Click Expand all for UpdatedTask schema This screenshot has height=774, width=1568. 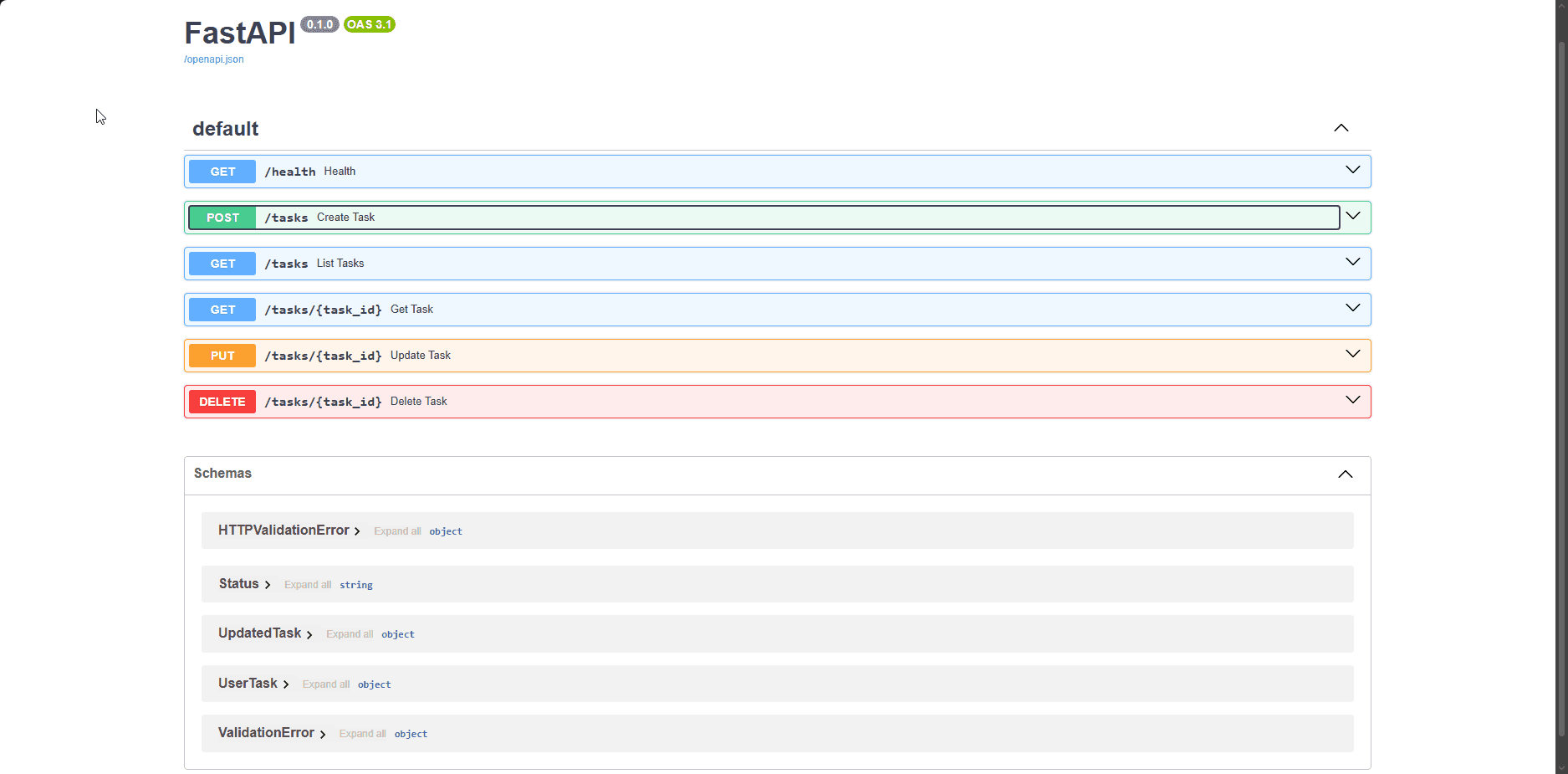(x=350, y=634)
